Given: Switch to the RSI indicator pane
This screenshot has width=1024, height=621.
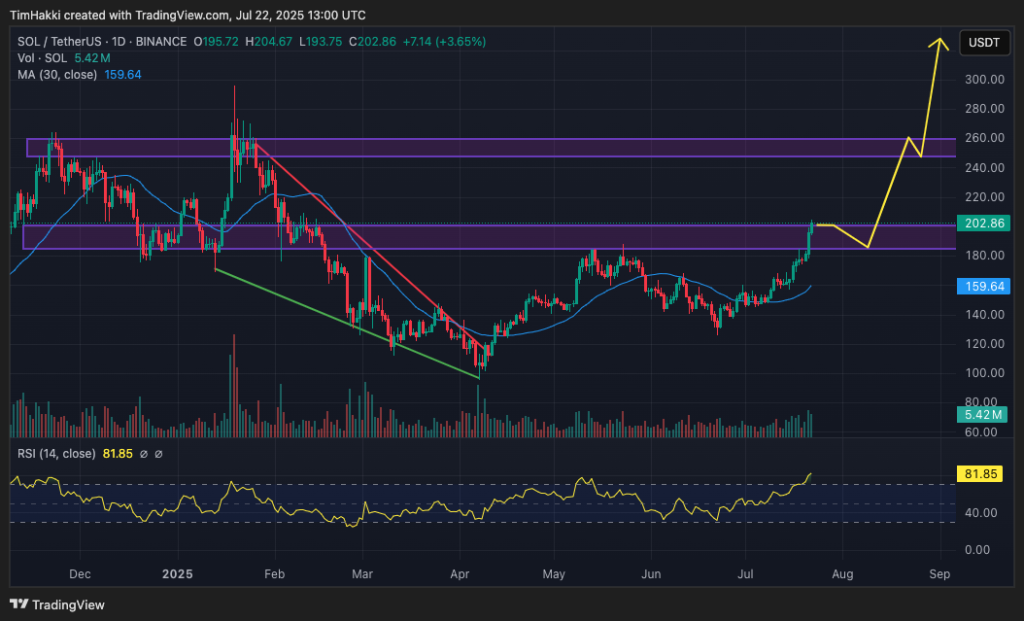Looking at the screenshot, I should [500, 505].
